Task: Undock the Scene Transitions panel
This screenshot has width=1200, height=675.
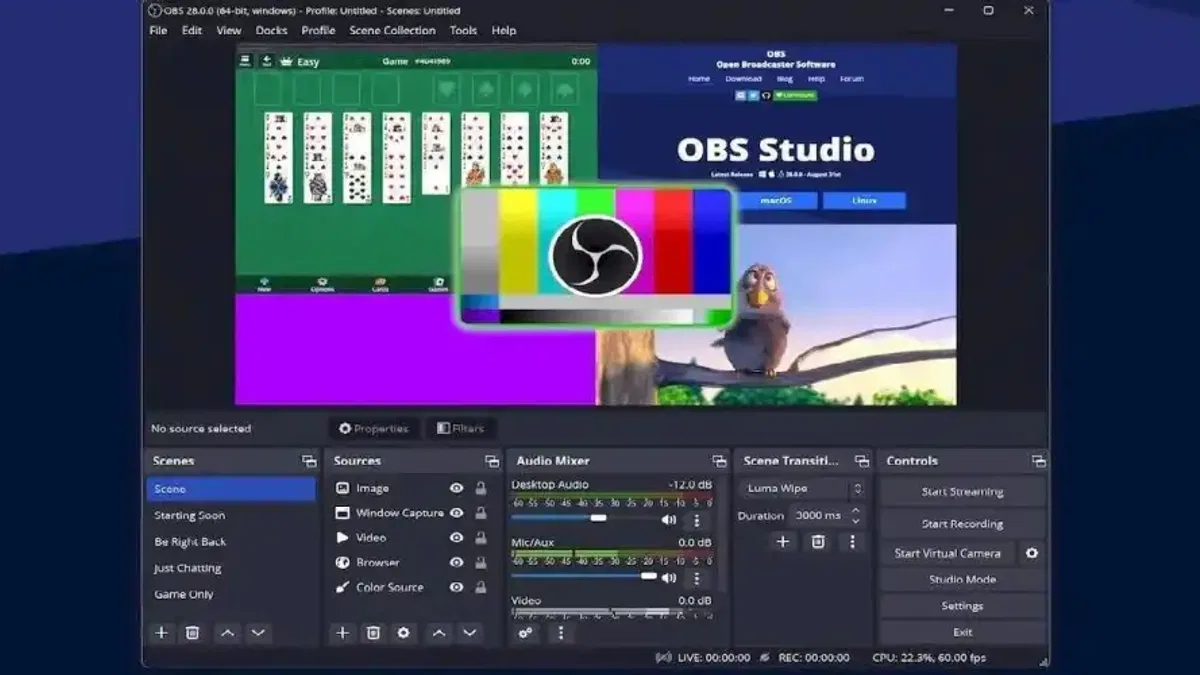Action: click(862, 461)
